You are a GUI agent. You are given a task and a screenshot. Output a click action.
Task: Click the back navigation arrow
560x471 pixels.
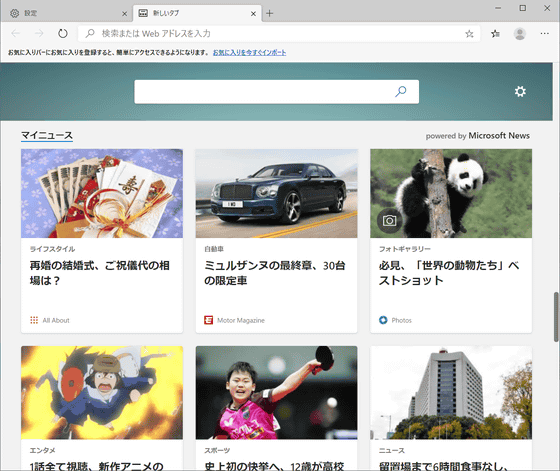click(x=15, y=34)
